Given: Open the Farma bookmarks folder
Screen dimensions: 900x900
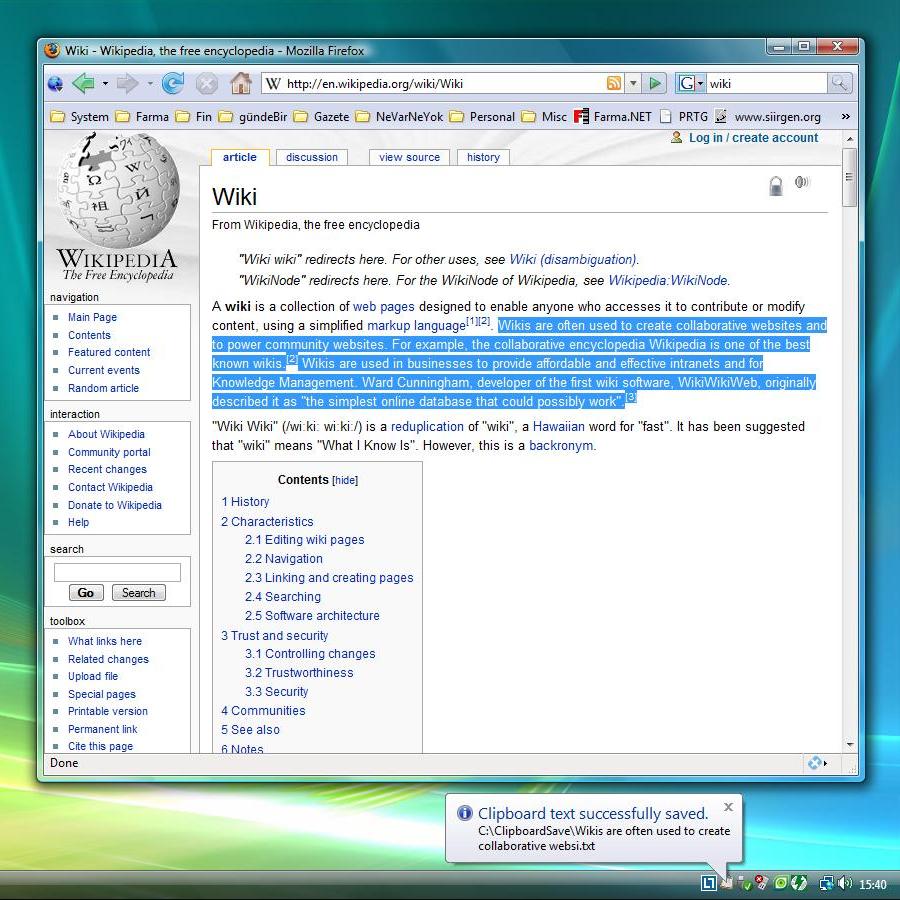Looking at the screenshot, I should click(x=142, y=117).
